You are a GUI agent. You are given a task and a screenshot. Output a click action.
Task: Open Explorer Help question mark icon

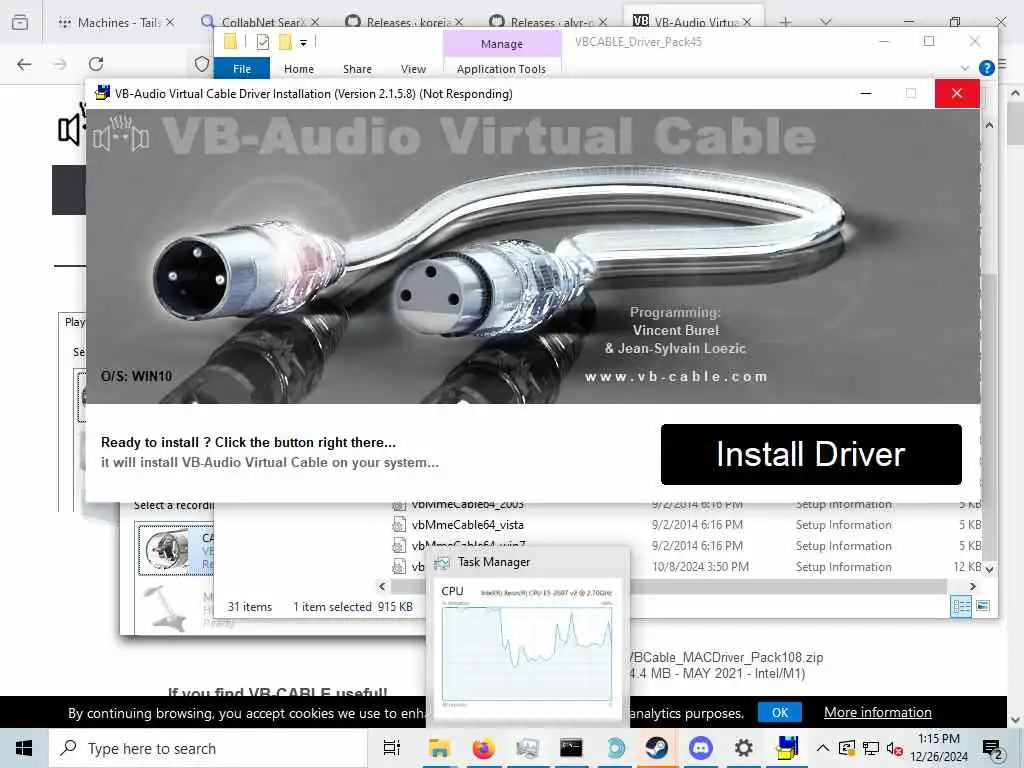tap(986, 68)
